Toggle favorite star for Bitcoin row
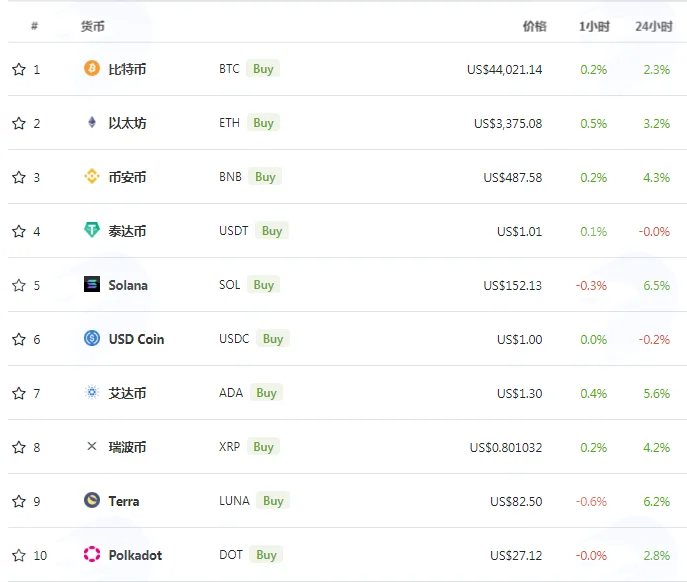 (x=19, y=69)
